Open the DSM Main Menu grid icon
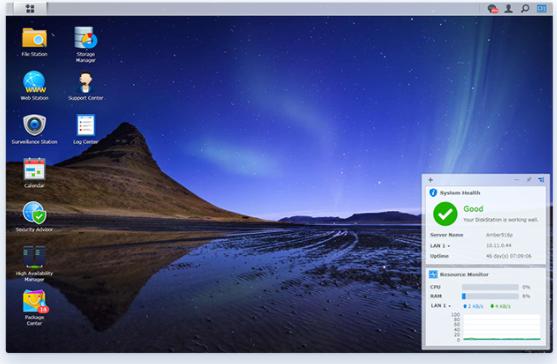 (30, 9)
